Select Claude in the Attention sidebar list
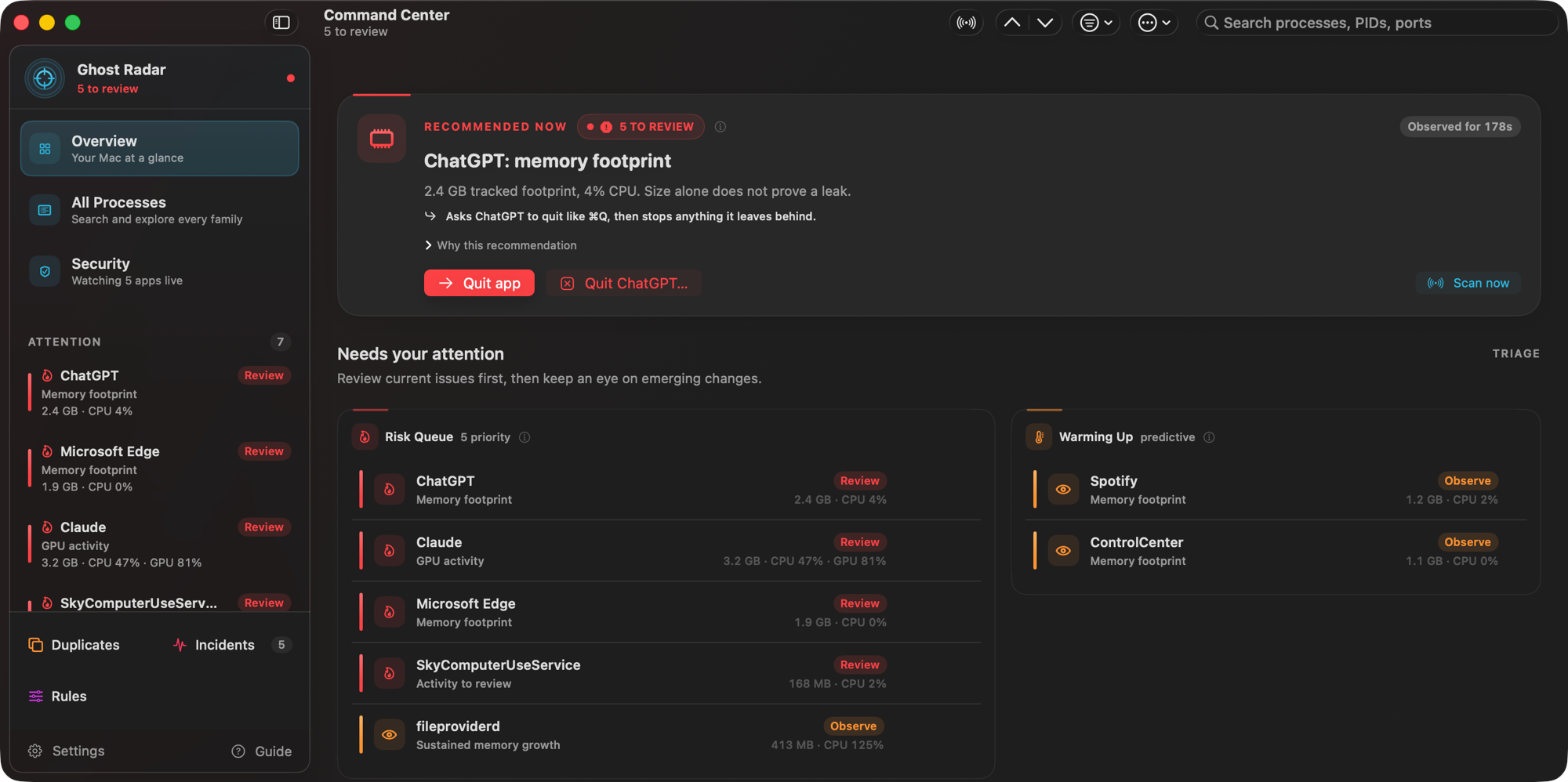 click(159, 545)
